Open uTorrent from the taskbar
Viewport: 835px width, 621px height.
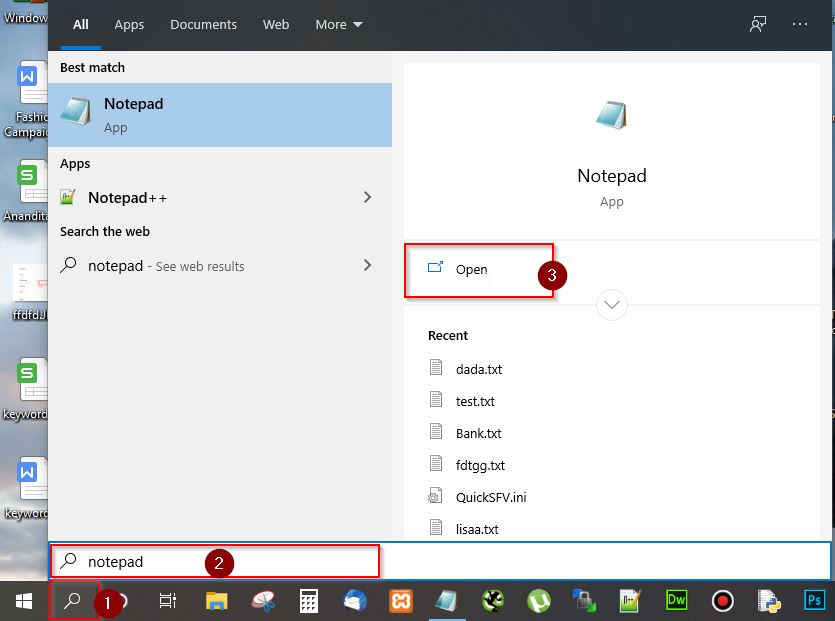click(x=539, y=601)
